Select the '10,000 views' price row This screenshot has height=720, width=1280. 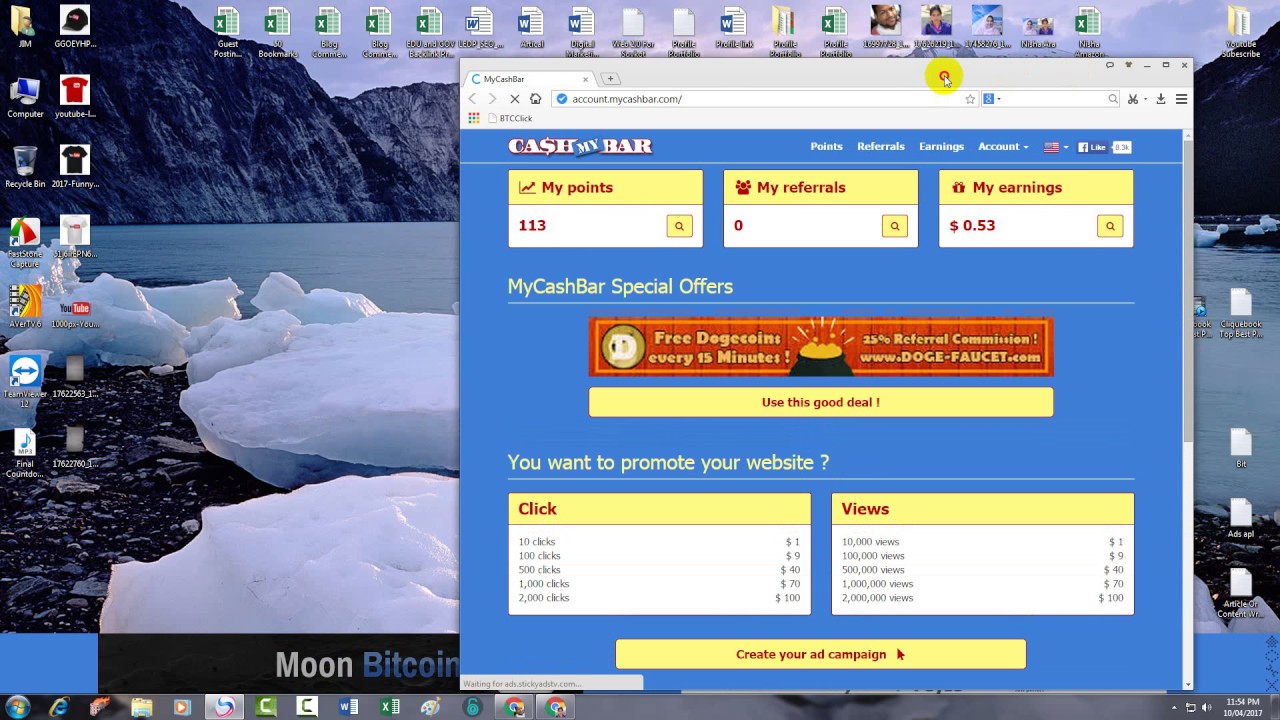982,542
